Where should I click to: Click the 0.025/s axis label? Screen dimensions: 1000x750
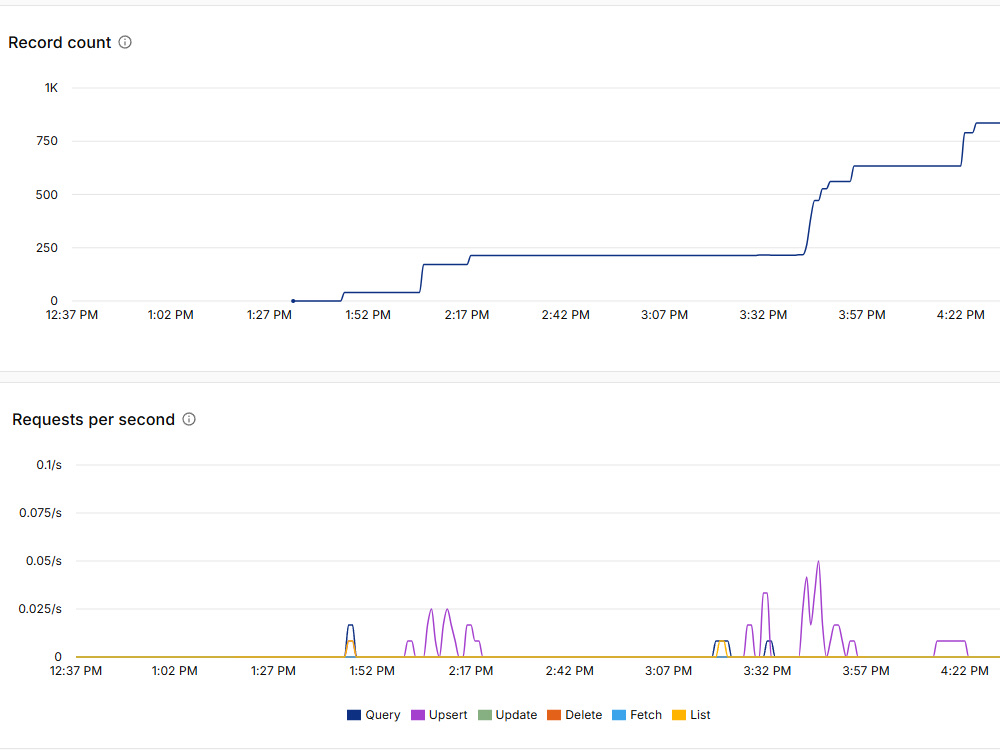pos(40,608)
